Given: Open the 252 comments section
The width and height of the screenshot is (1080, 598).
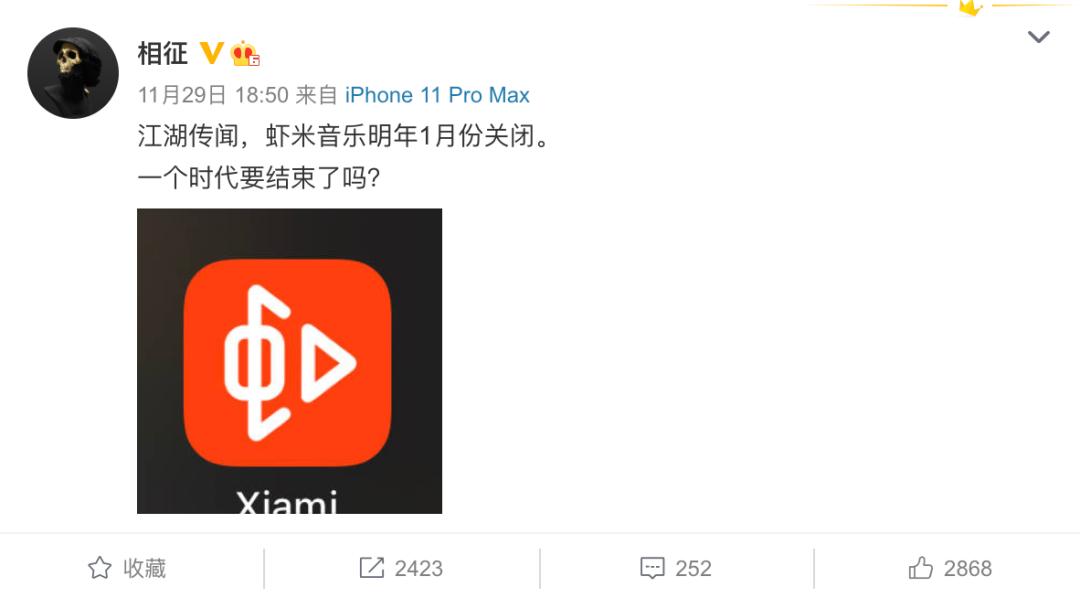Looking at the screenshot, I should (693, 568).
